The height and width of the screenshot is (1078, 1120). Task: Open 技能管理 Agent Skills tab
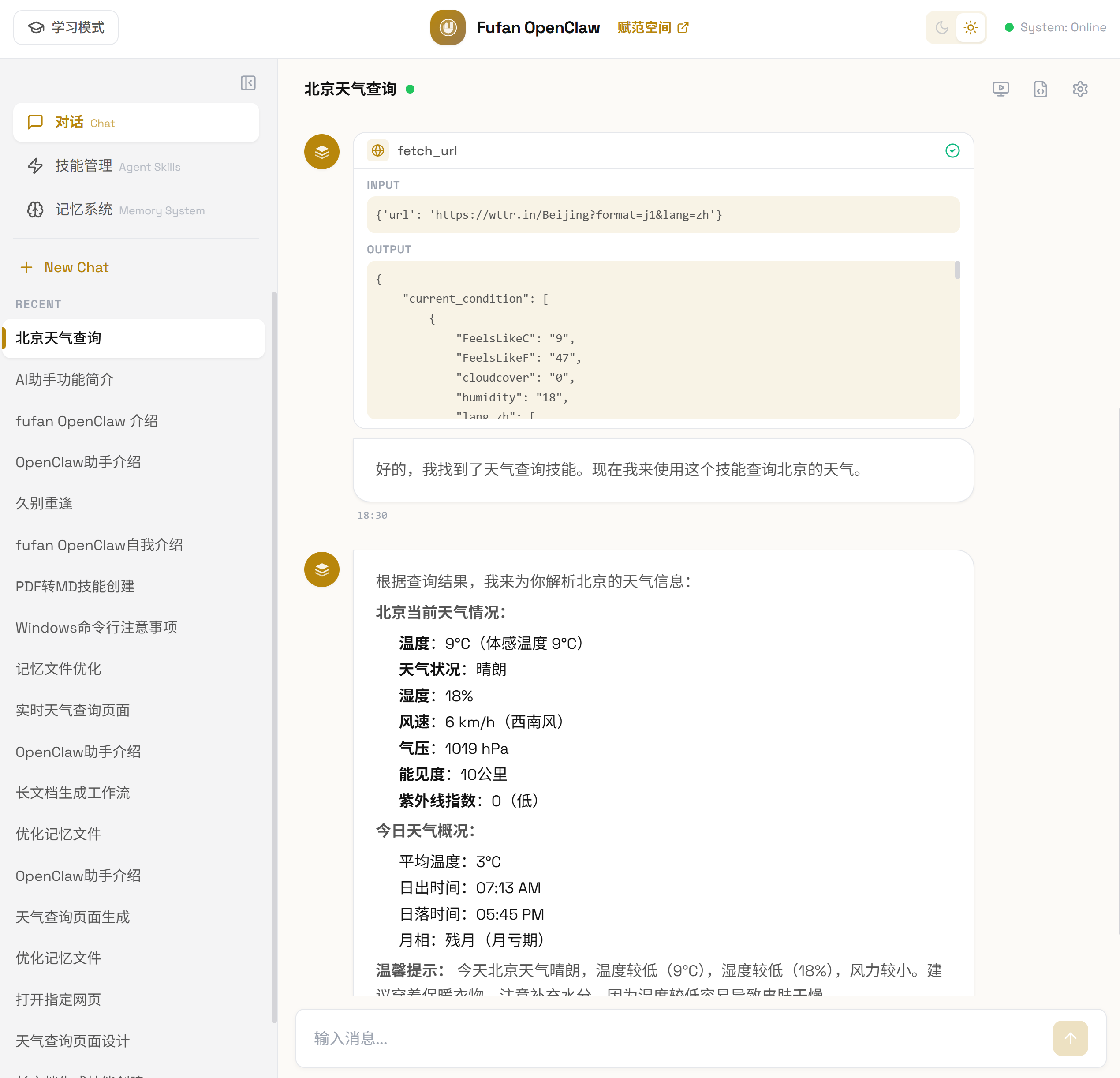tap(136, 166)
